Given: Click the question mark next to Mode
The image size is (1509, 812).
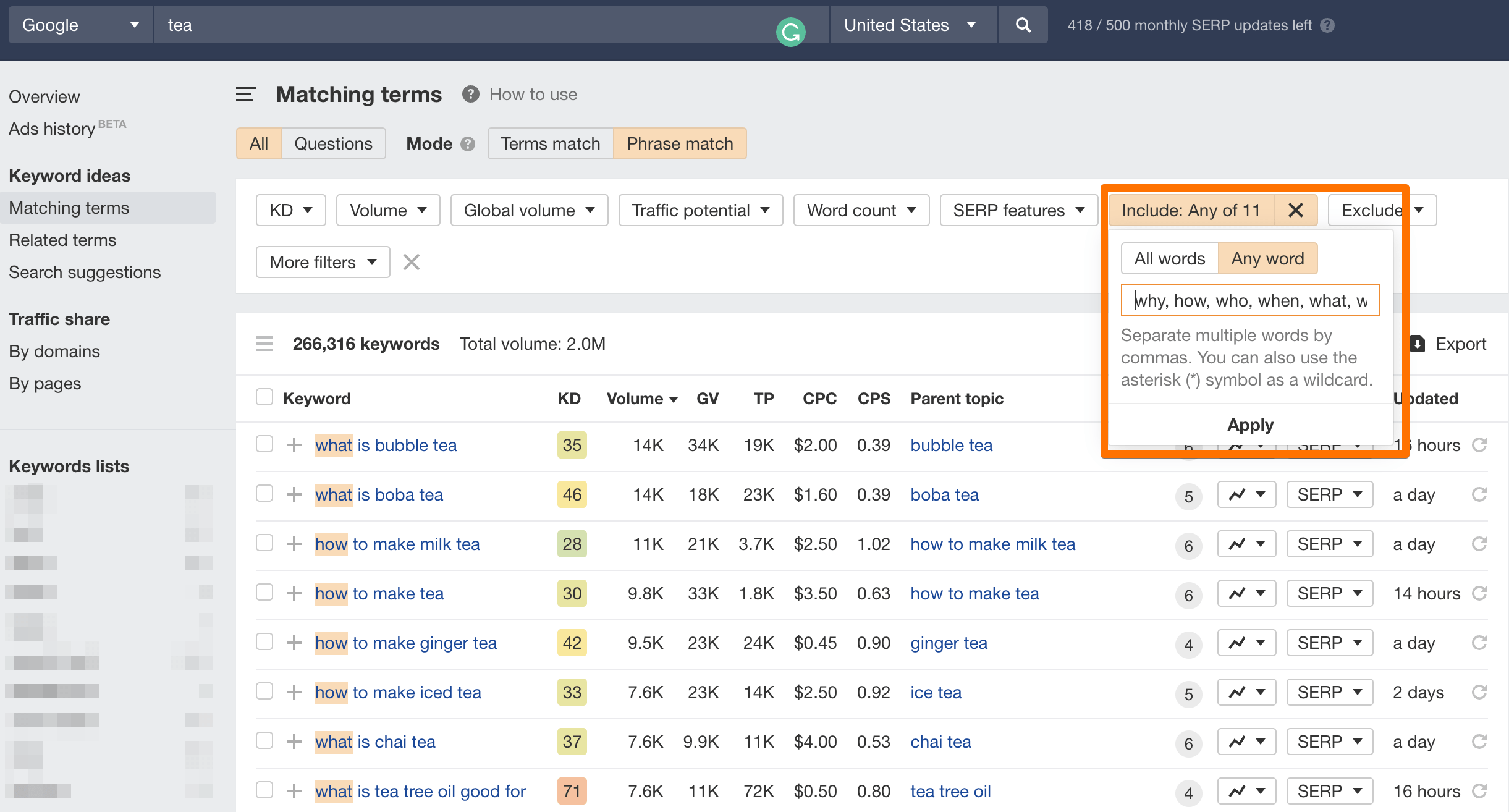Looking at the screenshot, I should [468, 143].
